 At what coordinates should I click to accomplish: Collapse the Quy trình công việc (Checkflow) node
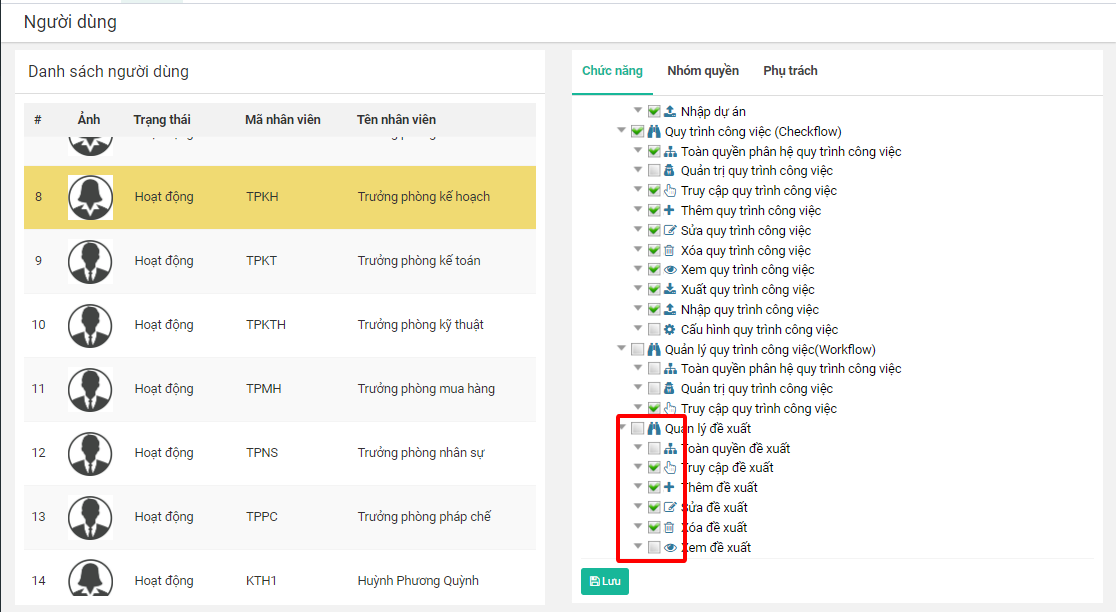point(622,132)
